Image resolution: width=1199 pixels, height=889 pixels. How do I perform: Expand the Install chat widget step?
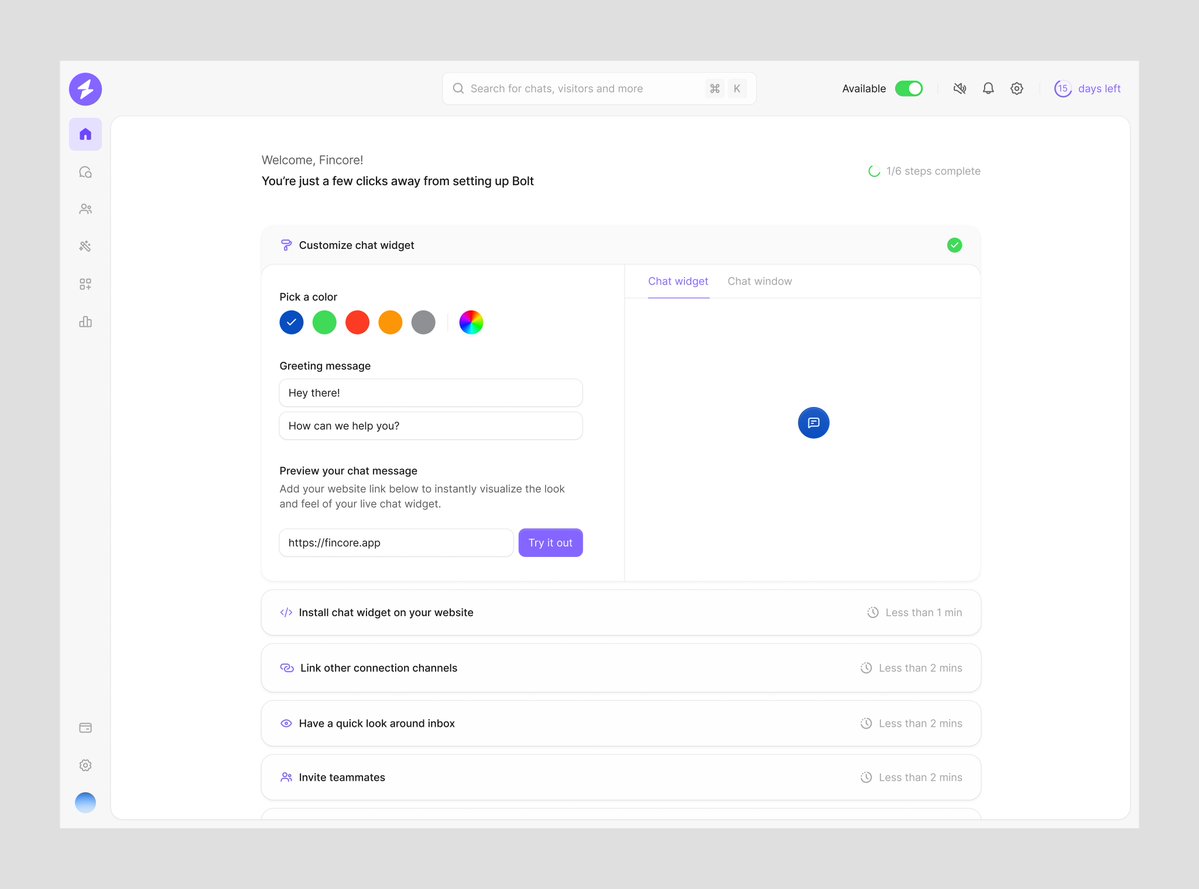[x=620, y=612]
